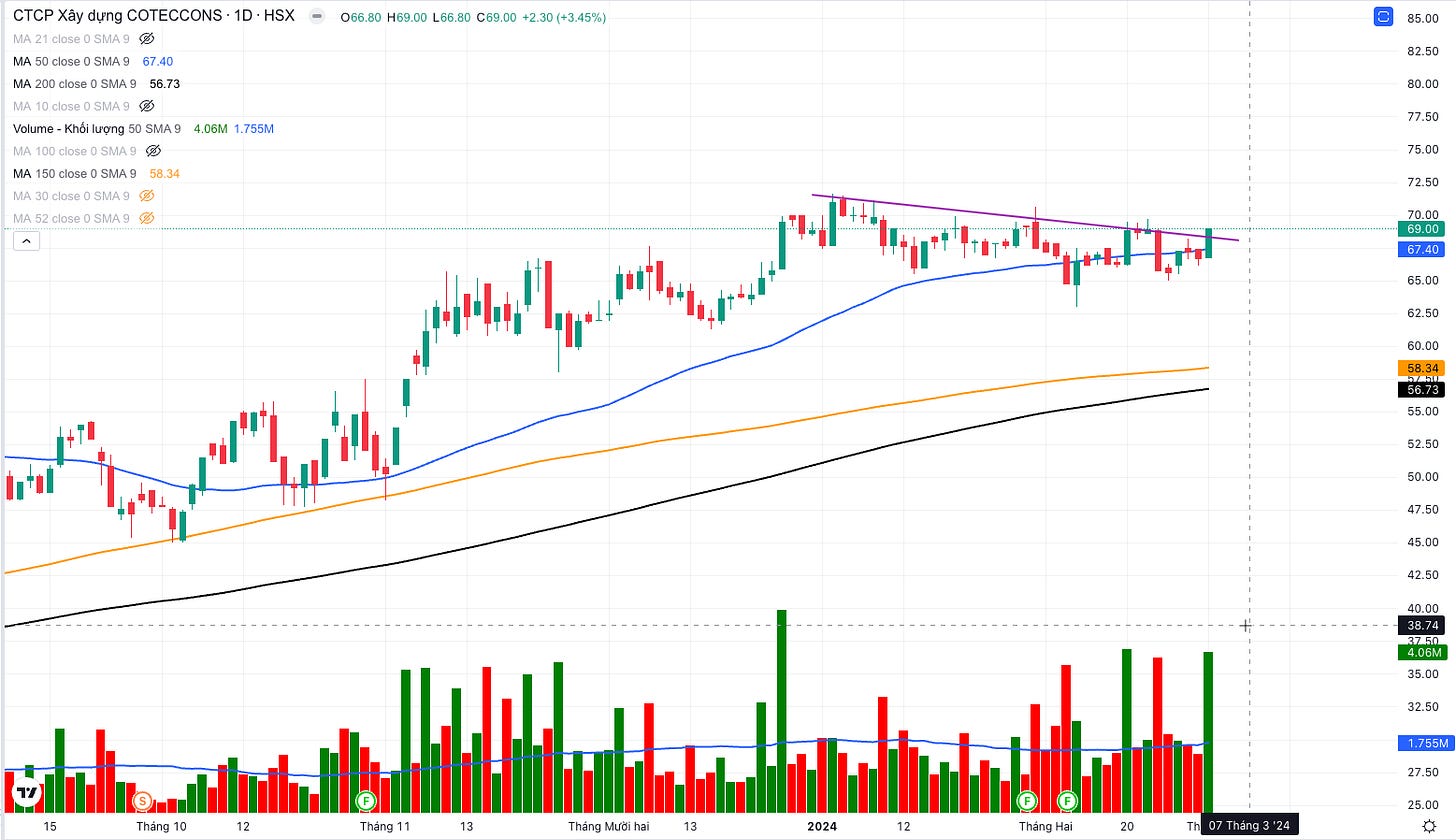Click the orange S split marker near Tháng 10

click(142, 801)
